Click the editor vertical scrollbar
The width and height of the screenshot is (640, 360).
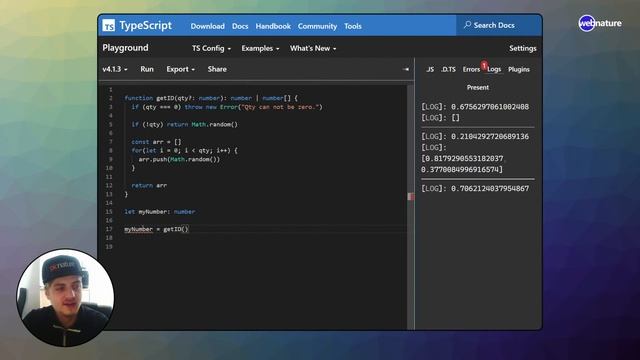click(x=411, y=206)
